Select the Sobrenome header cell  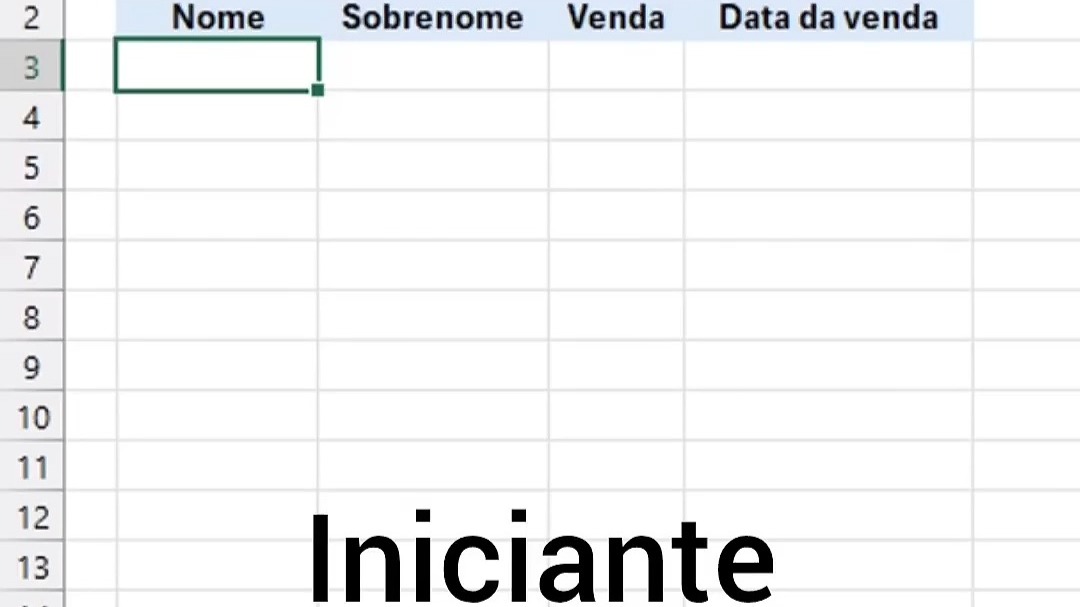coord(433,19)
